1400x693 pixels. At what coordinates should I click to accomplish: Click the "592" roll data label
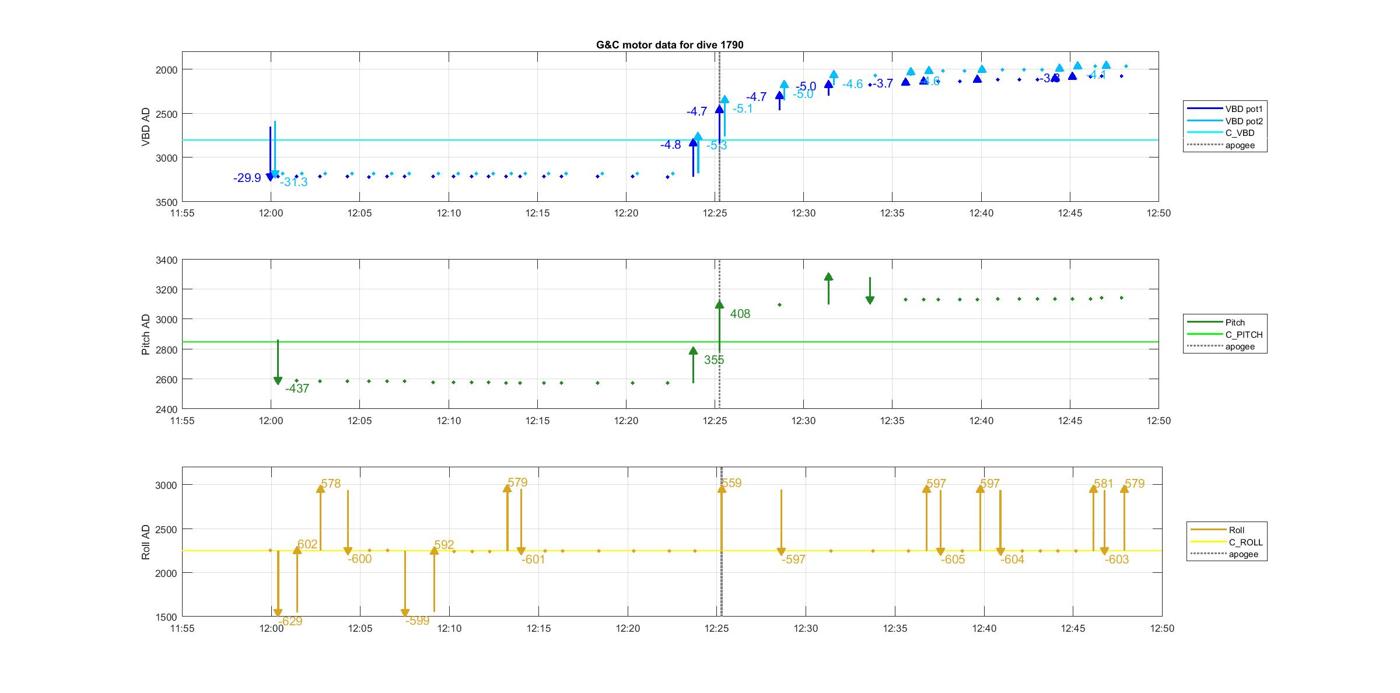[x=444, y=545]
